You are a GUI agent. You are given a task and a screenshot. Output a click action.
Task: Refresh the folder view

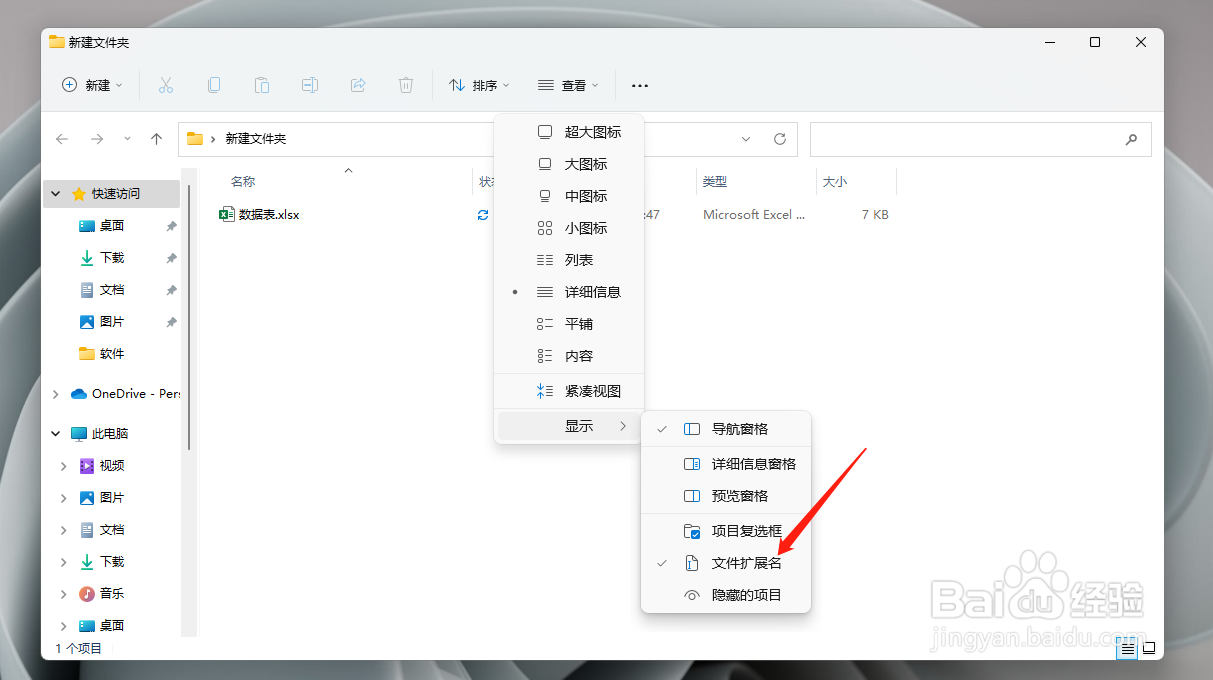779,139
